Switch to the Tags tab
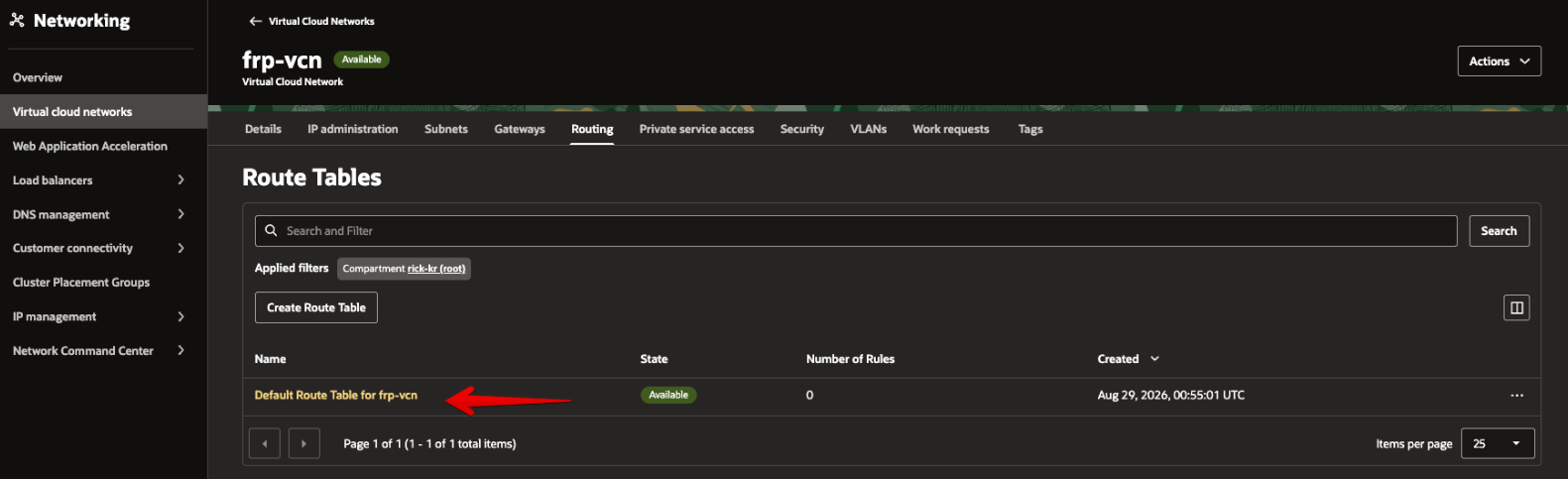The width and height of the screenshot is (1568, 479). (x=1030, y=129)
